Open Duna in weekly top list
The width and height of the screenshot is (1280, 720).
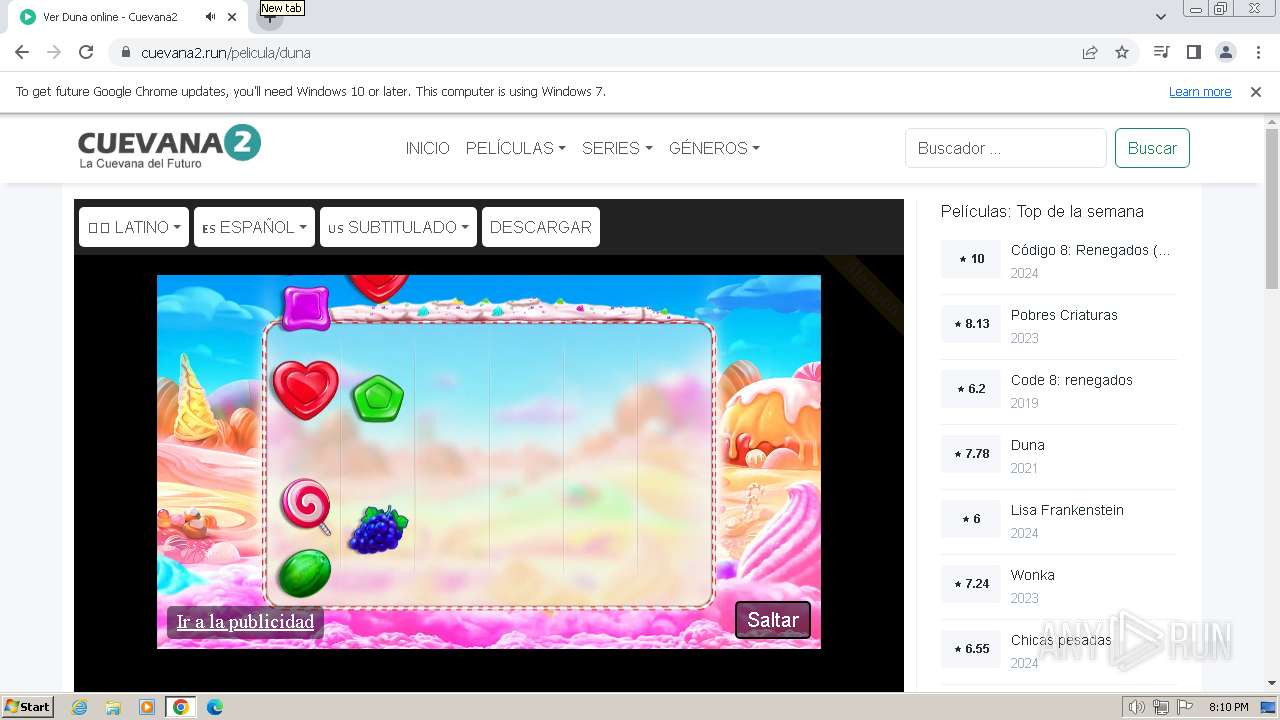click(x=1027, y=445)
